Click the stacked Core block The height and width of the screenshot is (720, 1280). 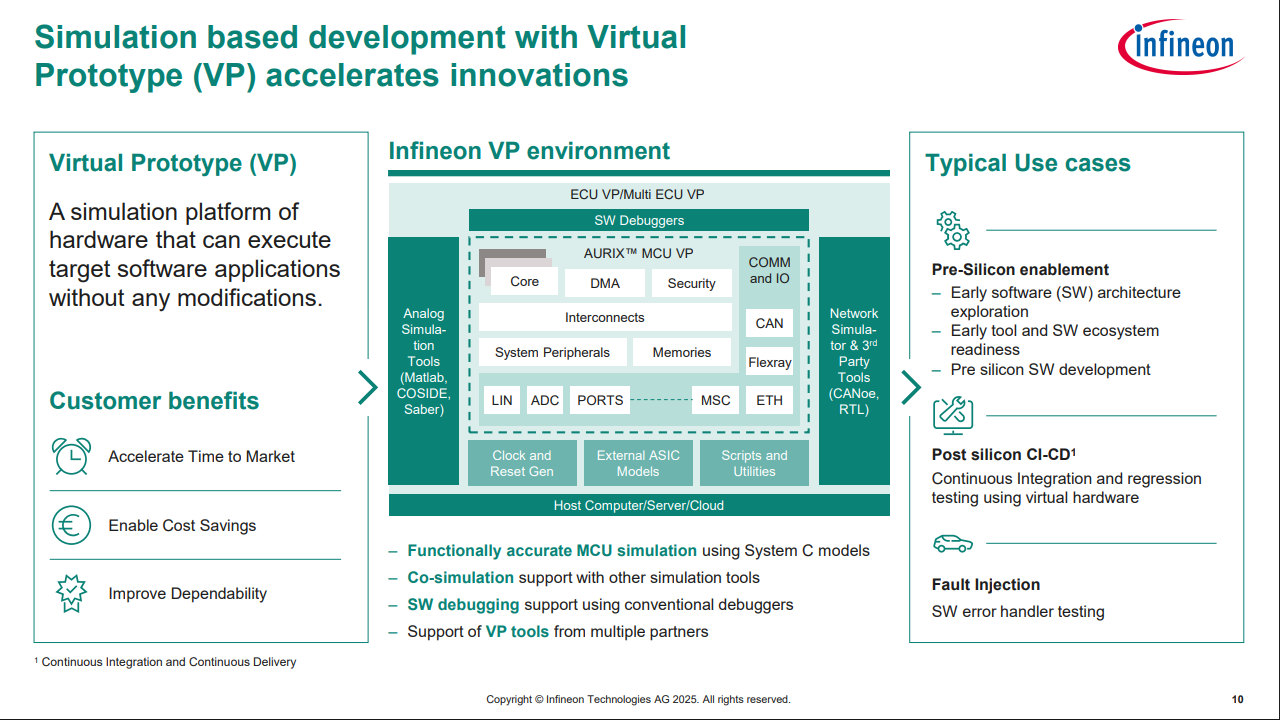[x=522, y=280]
